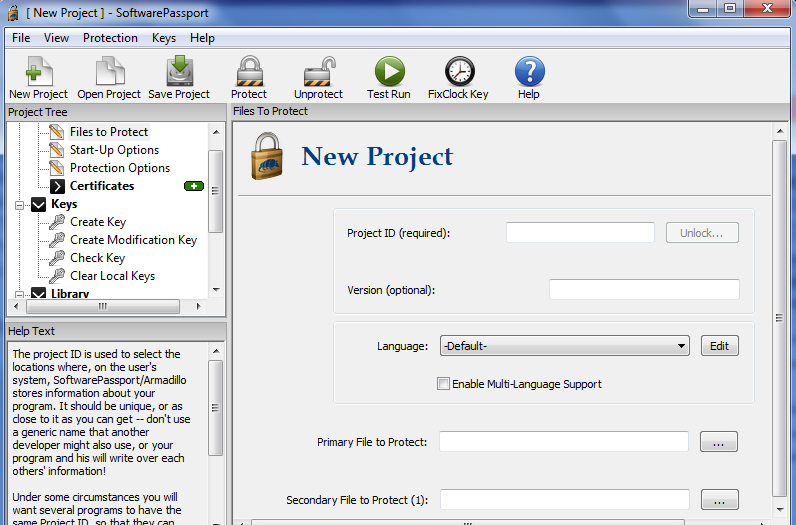
Task: Open the File menu
Action: 21,38
